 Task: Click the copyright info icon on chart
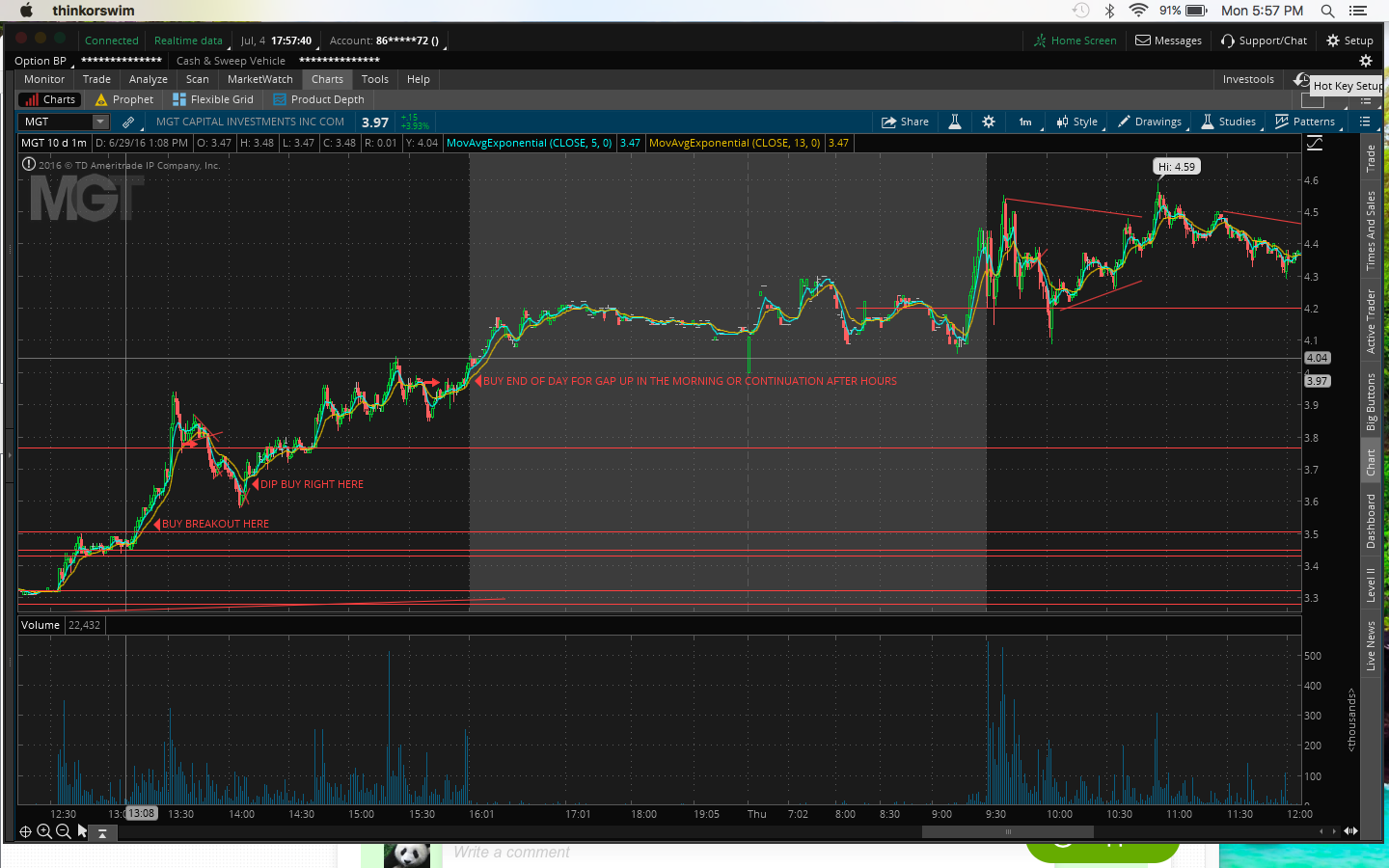click(x=29, y=164)
